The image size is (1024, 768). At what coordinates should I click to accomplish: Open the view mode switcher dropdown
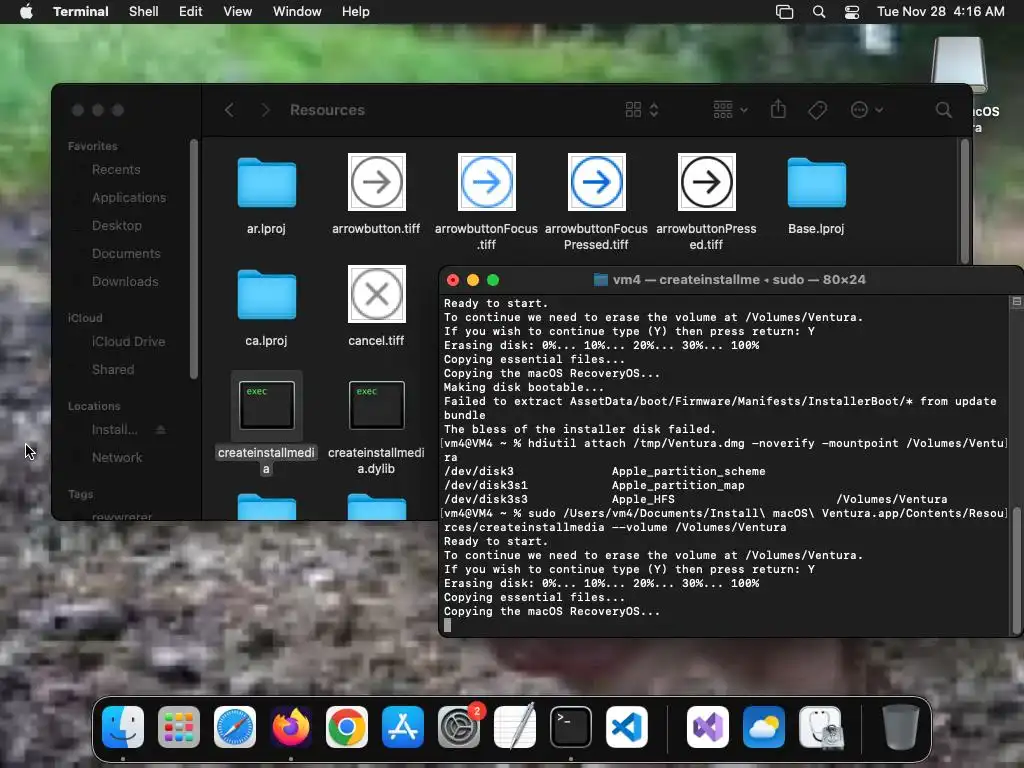[x=642, y=110]
